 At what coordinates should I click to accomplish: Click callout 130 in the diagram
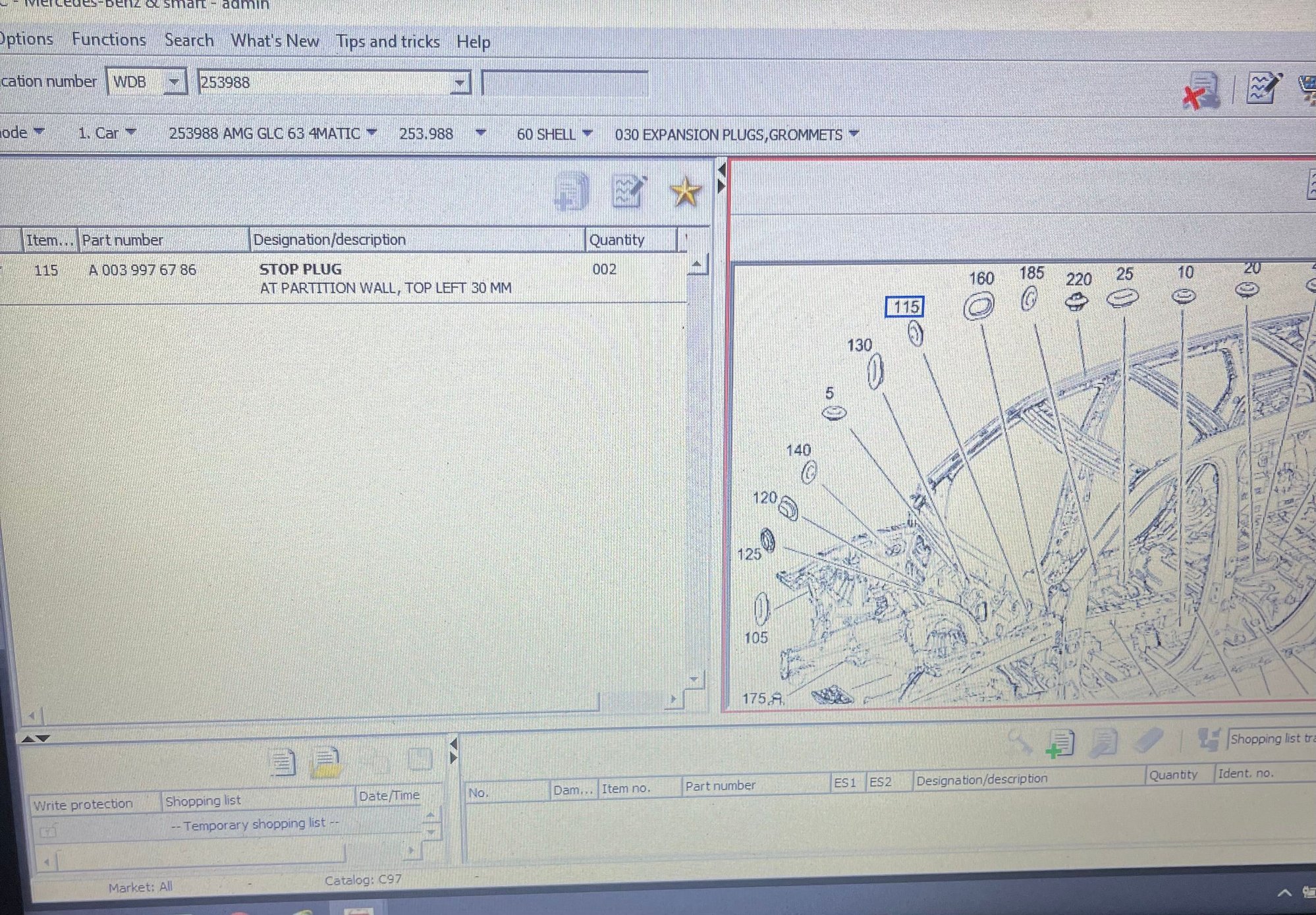click(x=860, y=345)
